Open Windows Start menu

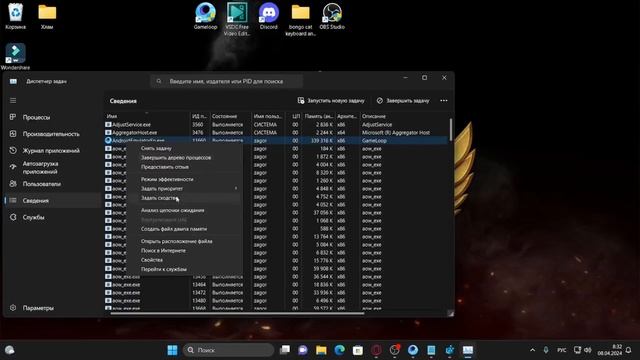tap(172, 350)
